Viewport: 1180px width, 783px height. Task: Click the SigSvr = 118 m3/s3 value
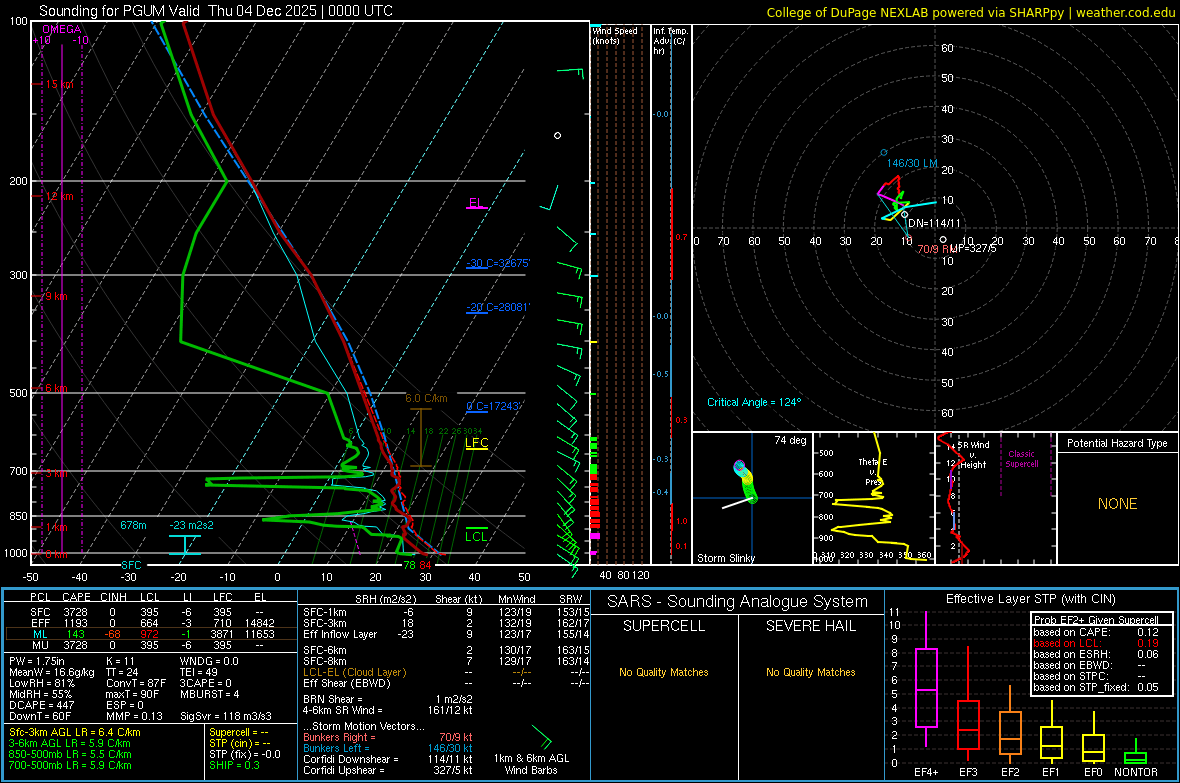point(226,716)
